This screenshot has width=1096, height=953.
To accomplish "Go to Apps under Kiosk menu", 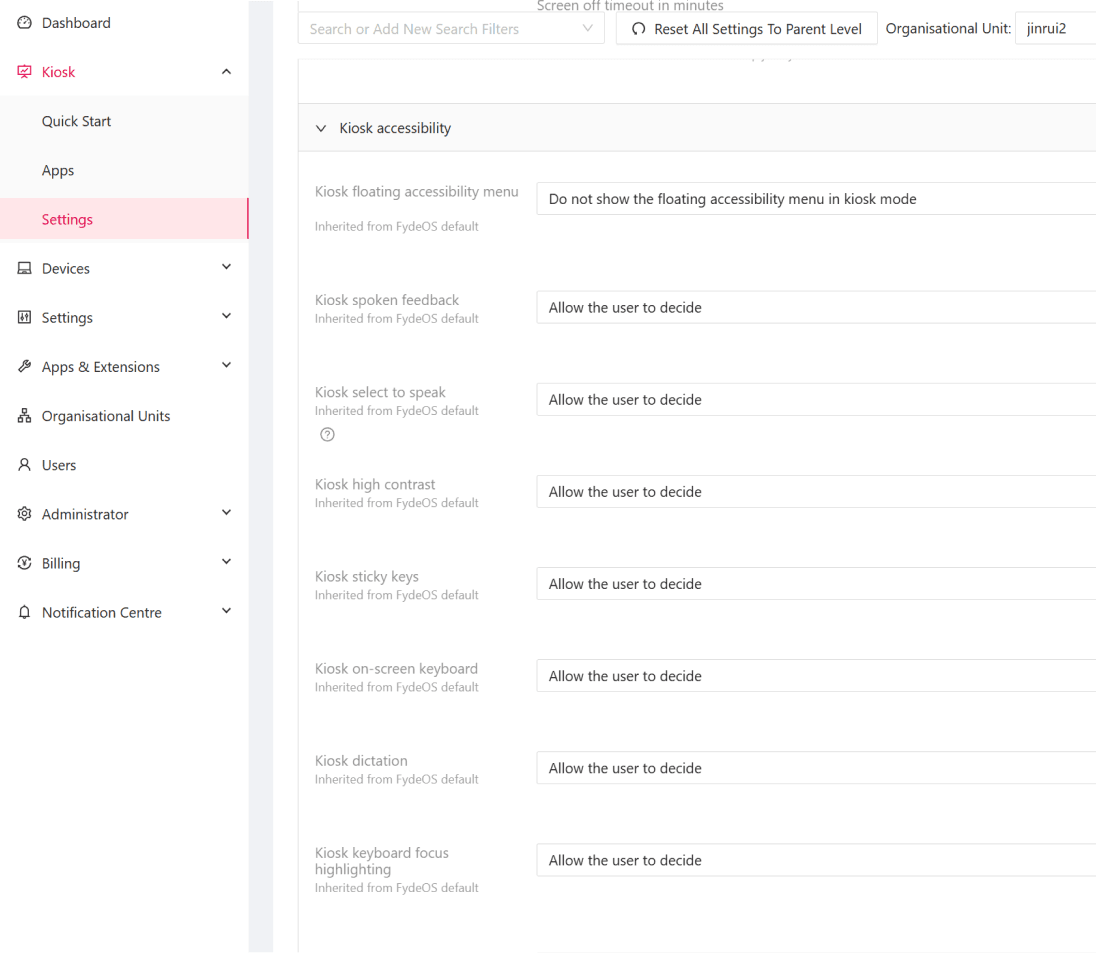I will [58, 170].
